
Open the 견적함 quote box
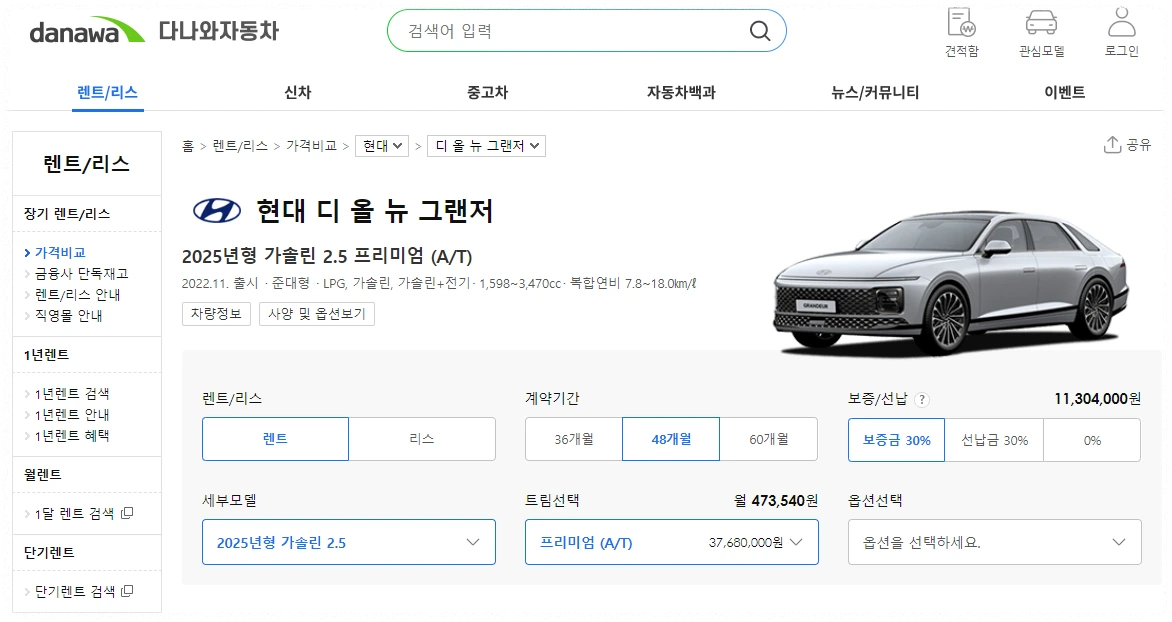[x=959, y=32]
